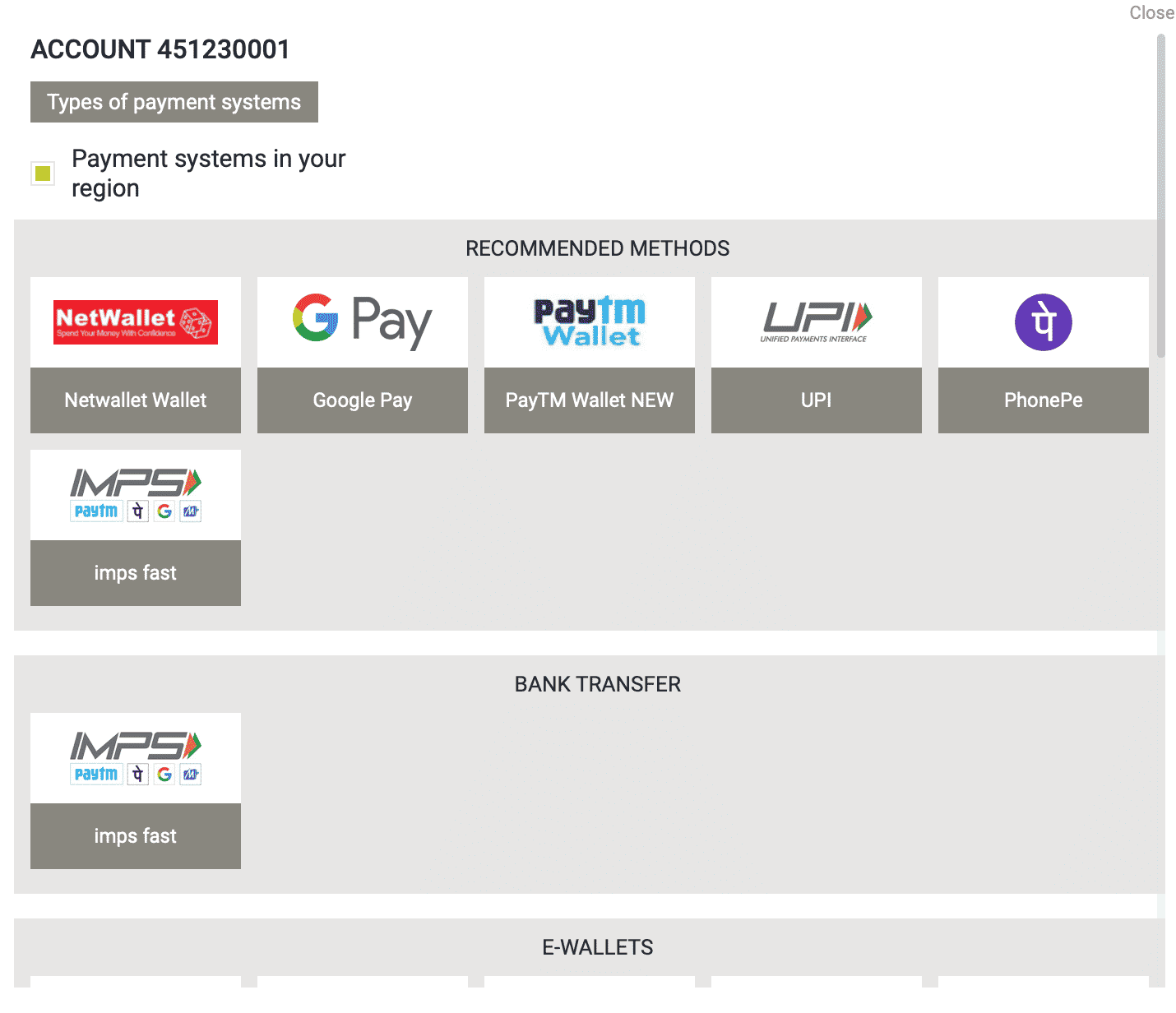Screen dimensions: 1176x1013
Task: Click the vertical scrollbar thumb
Action: 1160,196
